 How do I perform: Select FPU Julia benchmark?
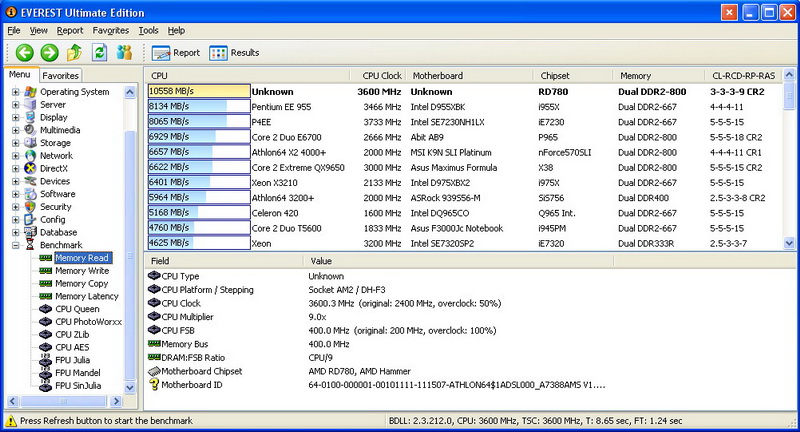72,360
